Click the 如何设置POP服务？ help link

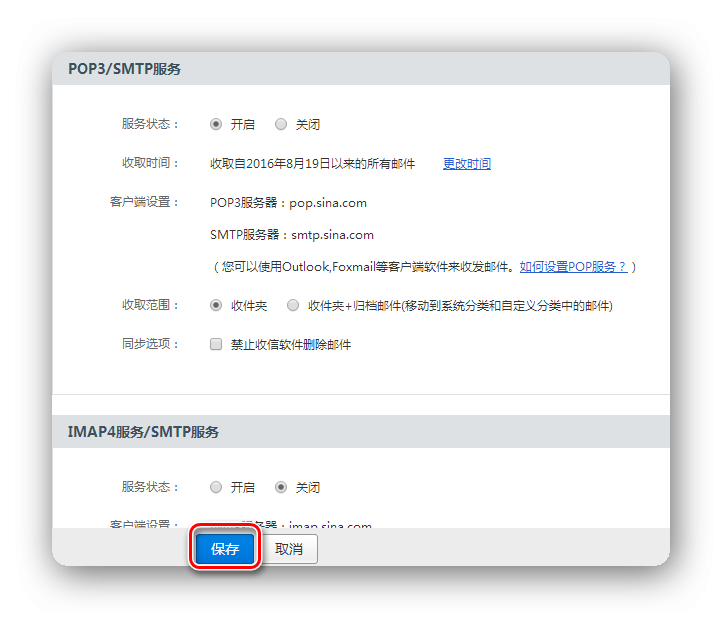(573, 267)
